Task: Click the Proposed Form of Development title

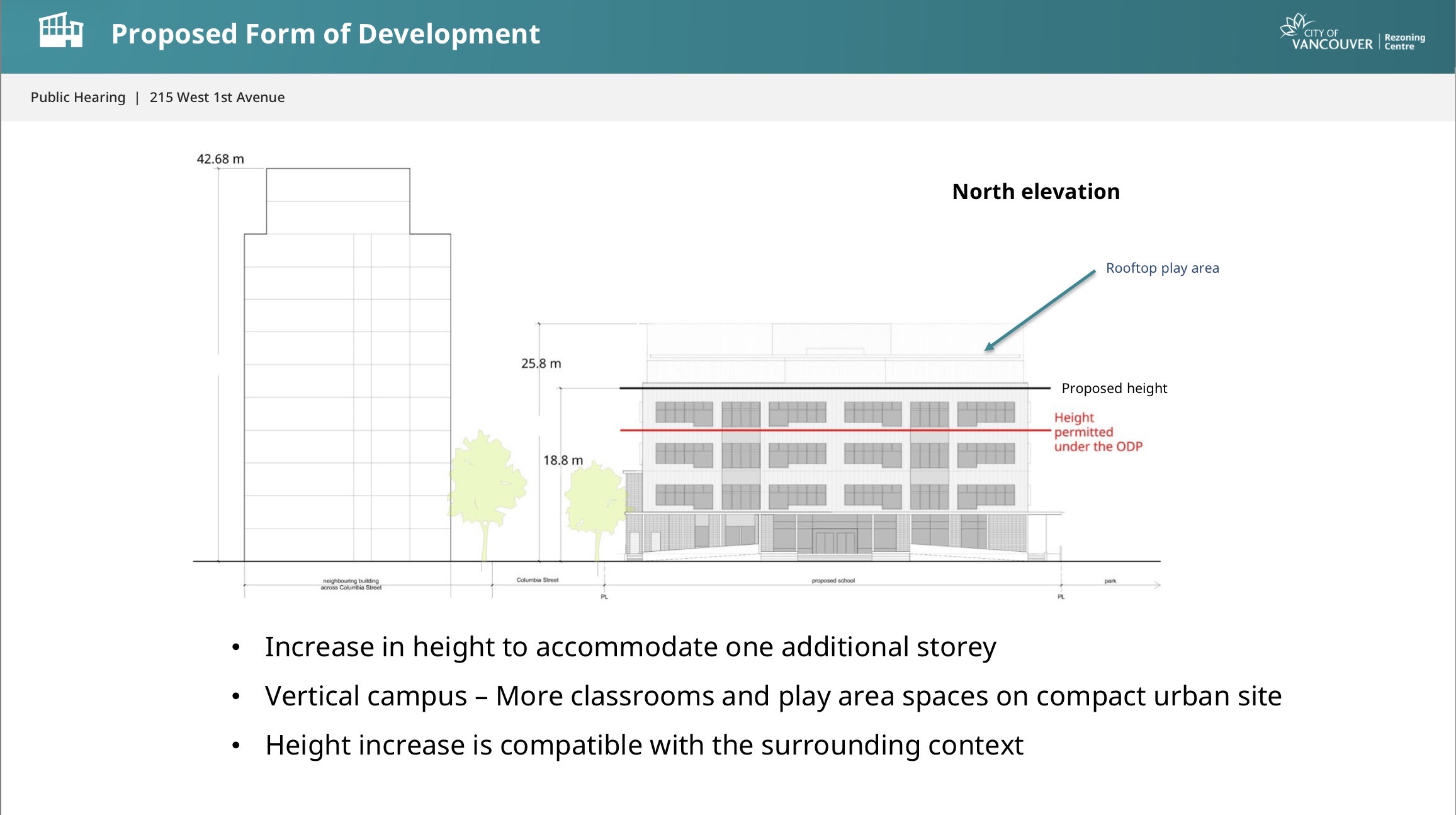Action: coord(325,34)
